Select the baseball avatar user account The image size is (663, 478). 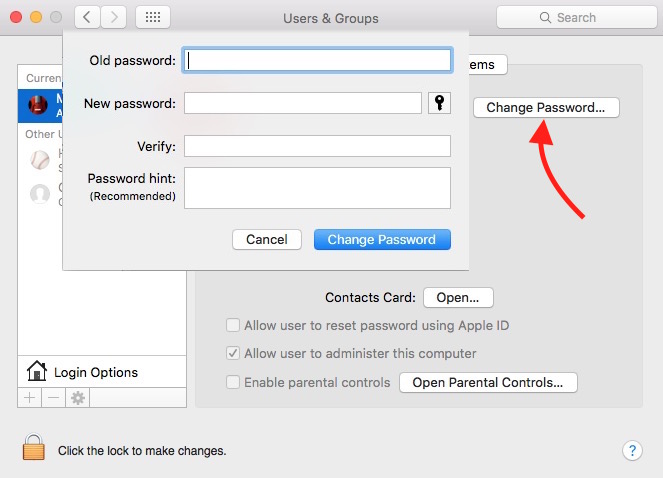(x=40, y=159)
